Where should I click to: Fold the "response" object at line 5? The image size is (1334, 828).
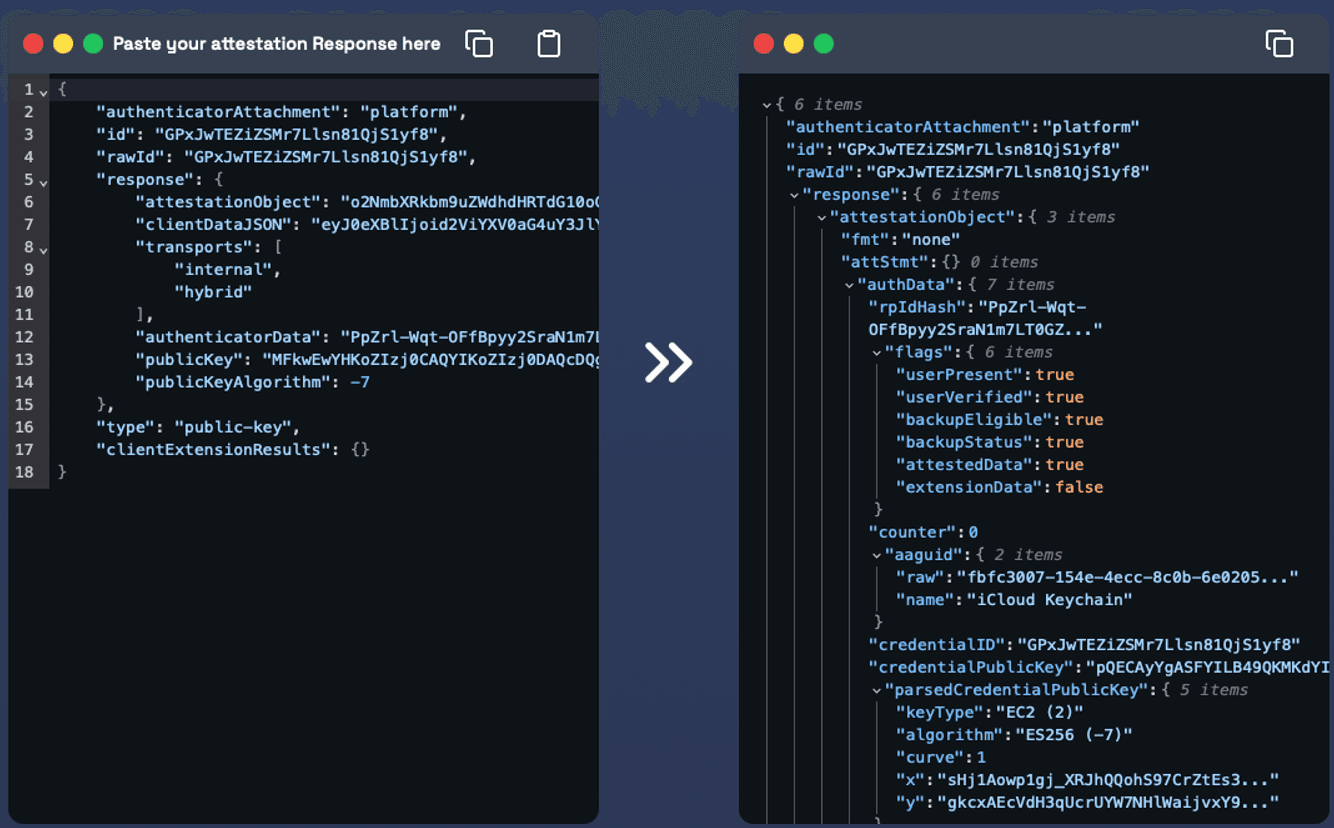point(43,181)
